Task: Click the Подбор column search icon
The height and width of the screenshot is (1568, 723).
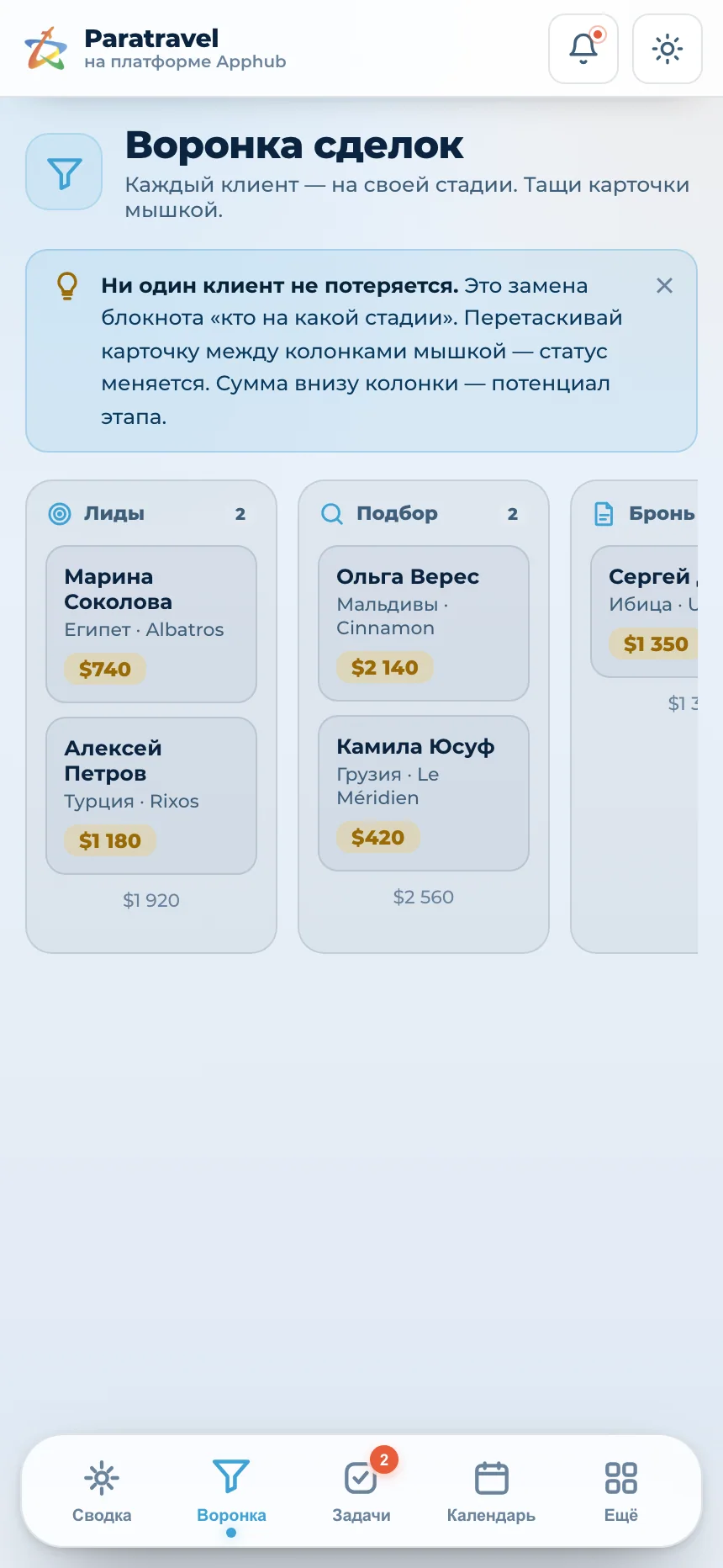Action: [x=332, y=513]
